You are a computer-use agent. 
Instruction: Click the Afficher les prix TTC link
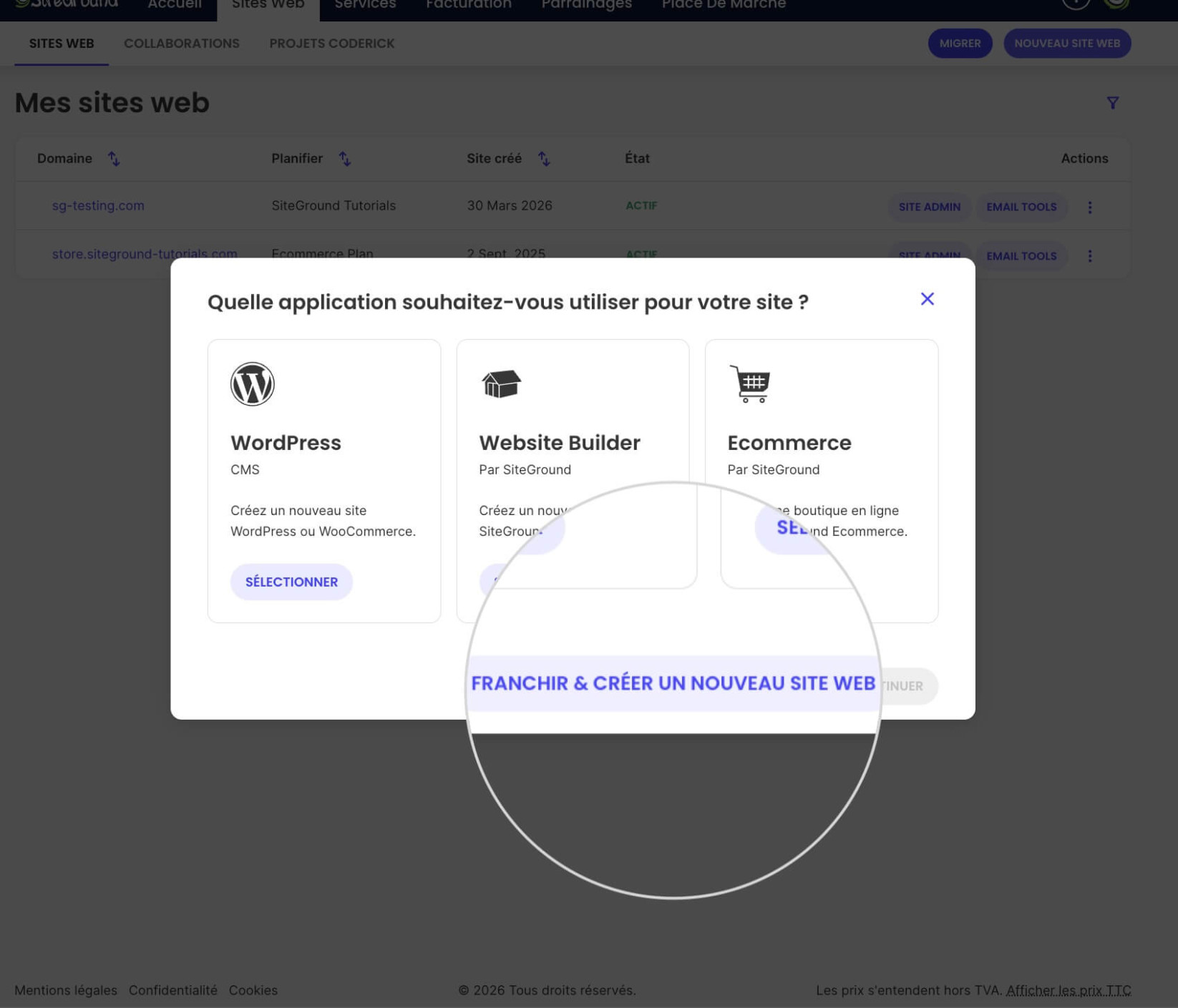(1069, 990)
